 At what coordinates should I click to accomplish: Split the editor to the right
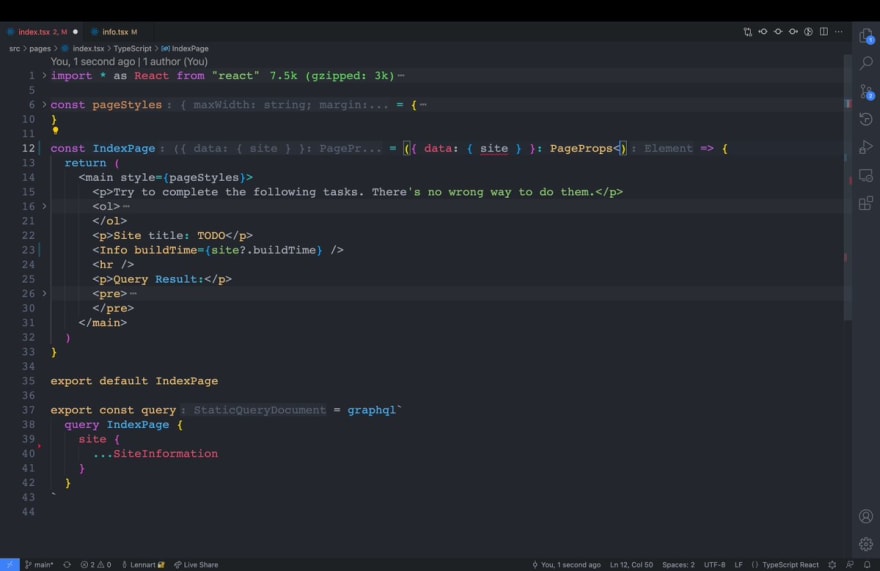coord(823,32)
